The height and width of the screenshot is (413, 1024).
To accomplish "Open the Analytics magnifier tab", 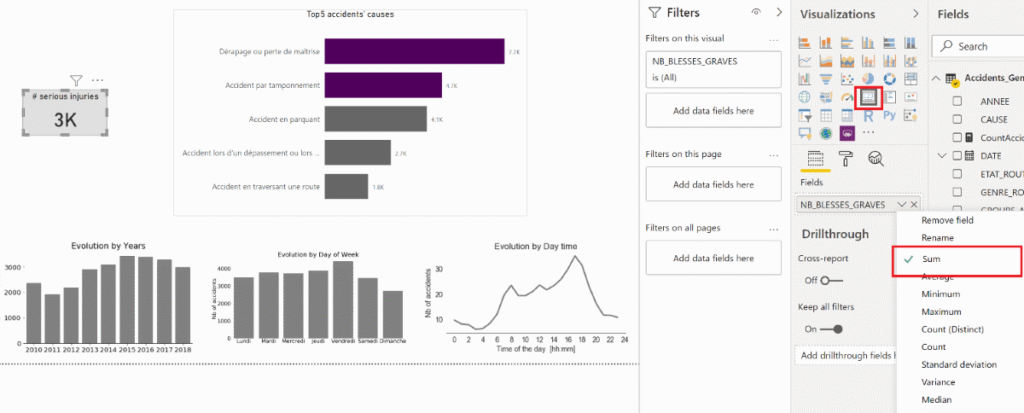I will (x=874, y=157).
